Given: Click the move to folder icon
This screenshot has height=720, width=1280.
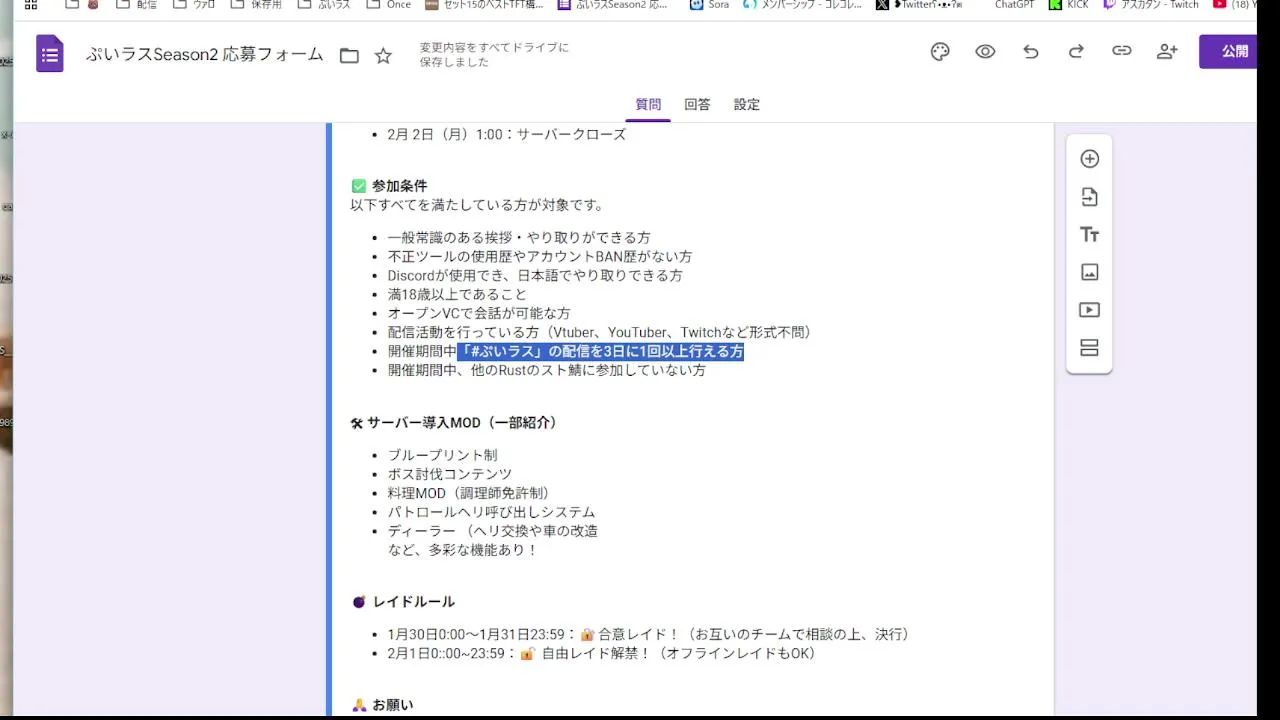Looking at the screenshot, I should click(x=349, y=56).
